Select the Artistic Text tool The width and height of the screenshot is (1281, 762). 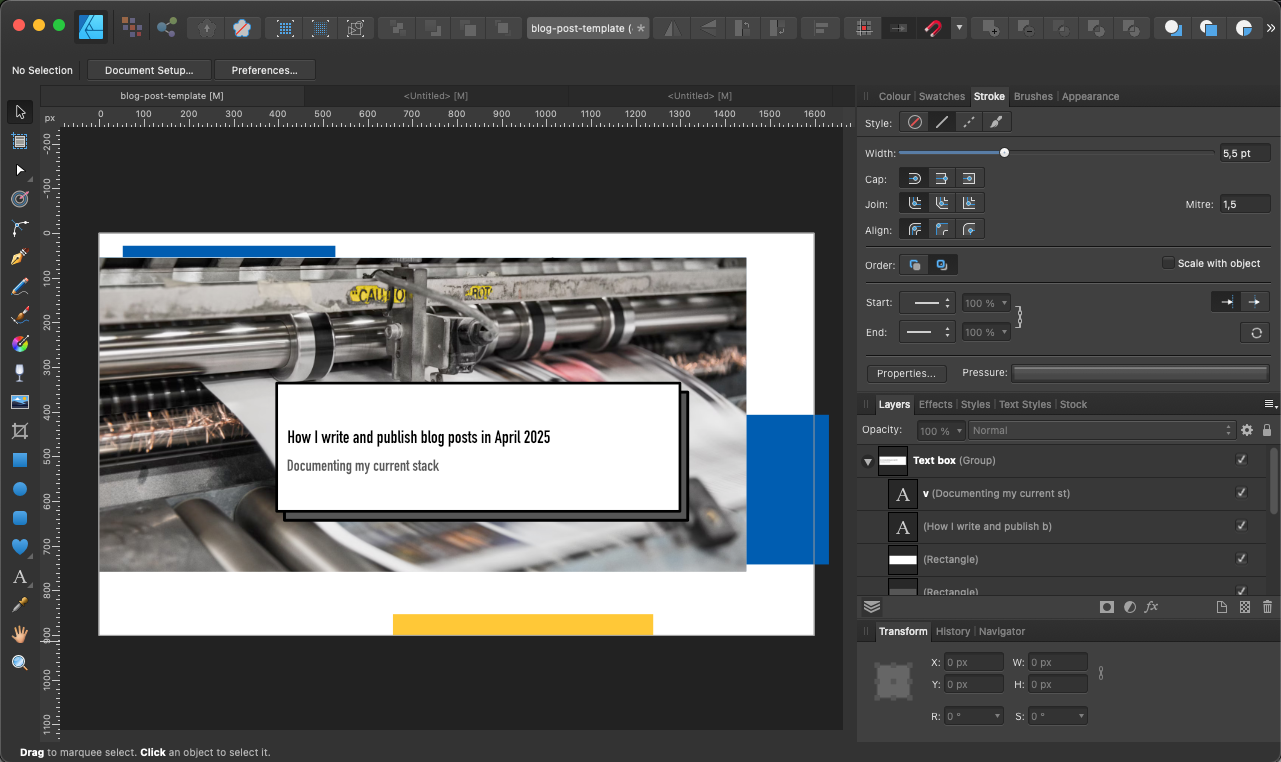pos(19,576)
